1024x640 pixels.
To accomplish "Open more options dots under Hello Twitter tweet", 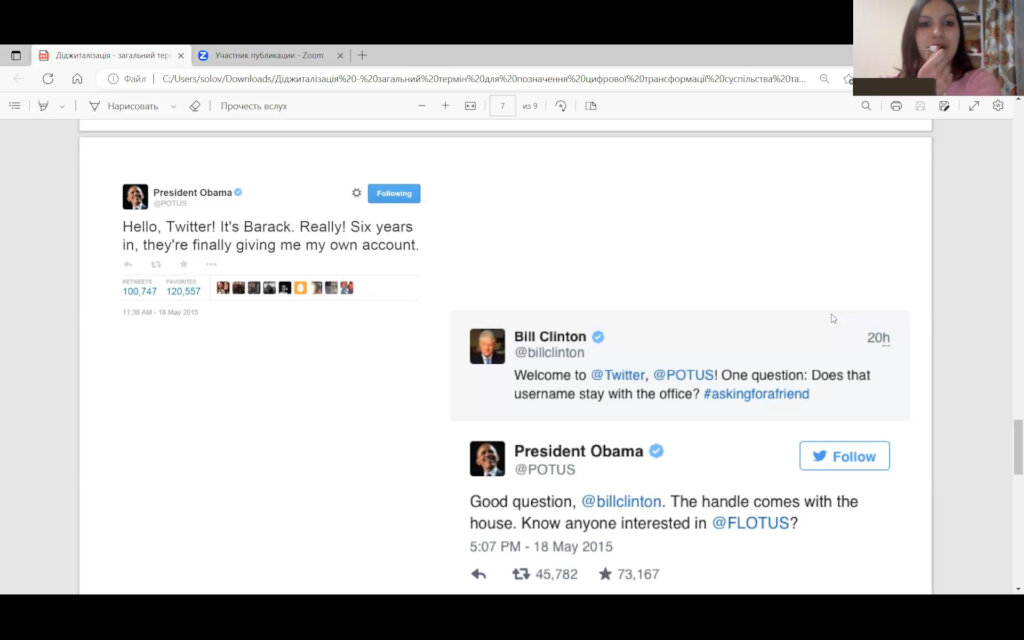I will coord(211,264).
